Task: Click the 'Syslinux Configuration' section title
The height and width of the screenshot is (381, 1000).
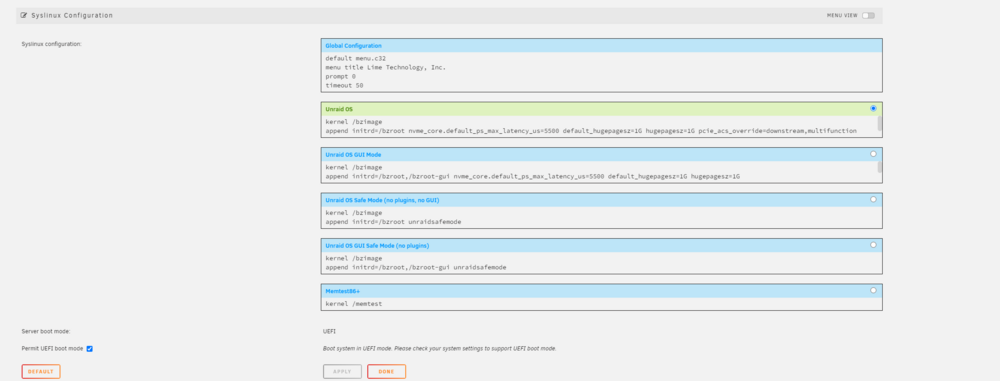Action: coord(72,15)
